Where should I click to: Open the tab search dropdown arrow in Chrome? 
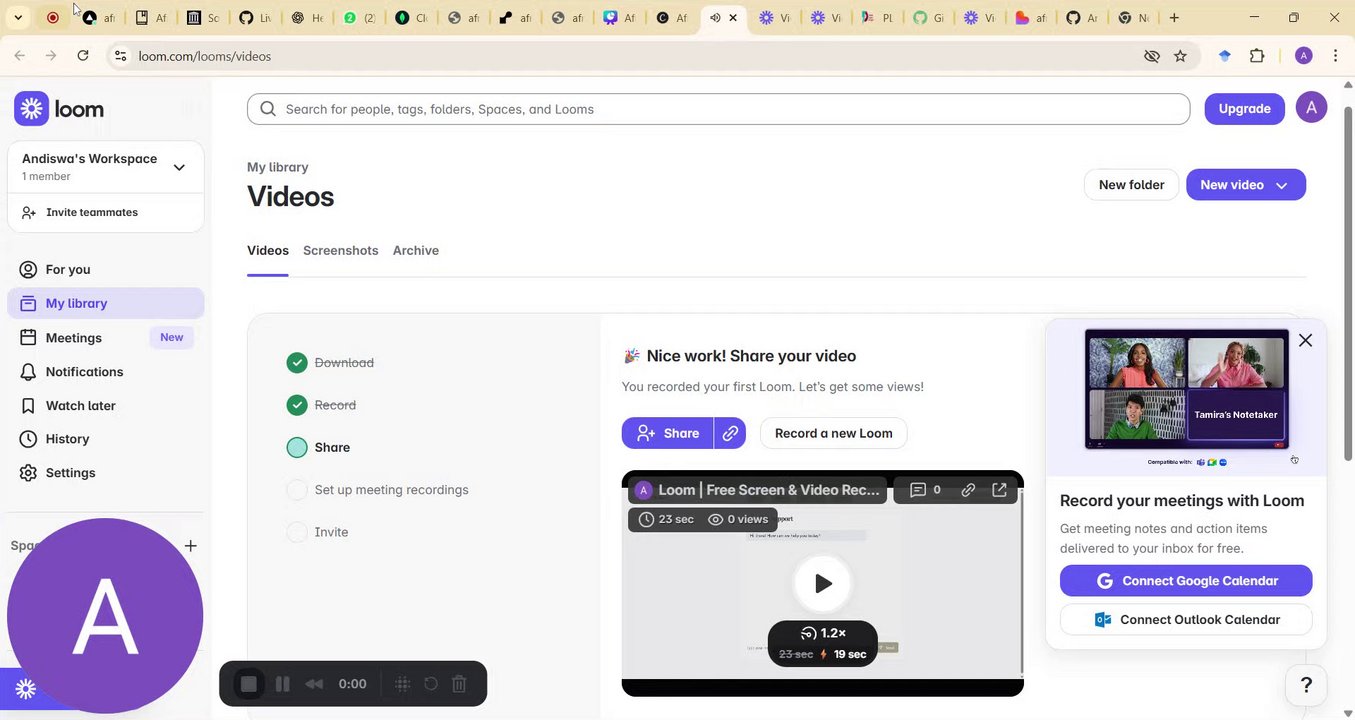tap(18, 17)
